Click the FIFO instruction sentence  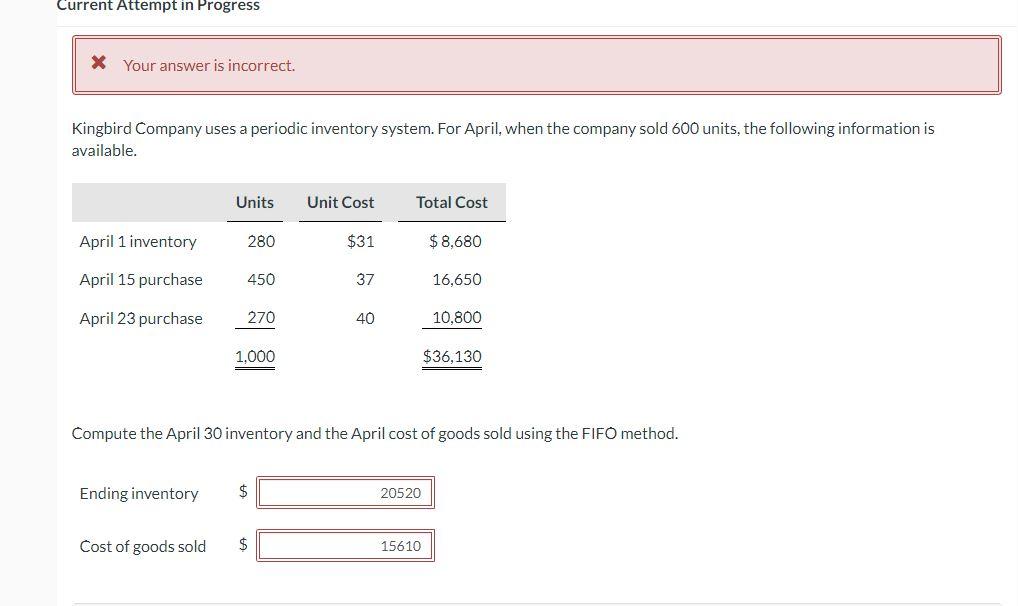click(x=375, y=433)
